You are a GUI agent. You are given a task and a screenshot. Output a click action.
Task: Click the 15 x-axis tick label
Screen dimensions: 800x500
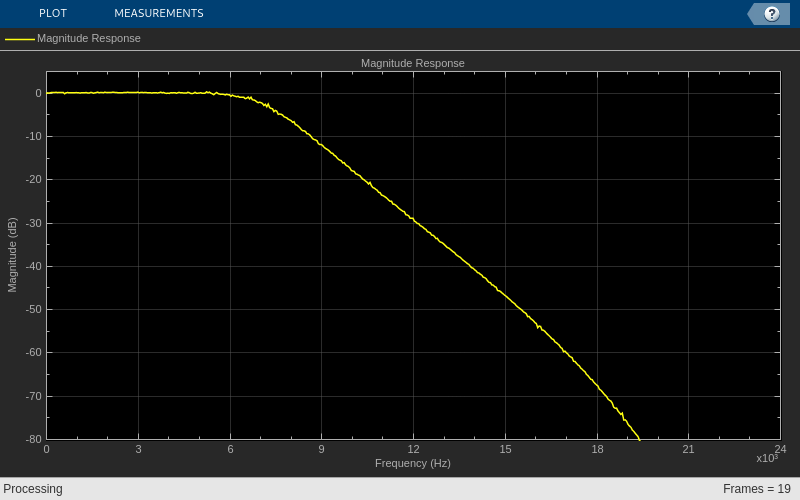tap(505, 449)
